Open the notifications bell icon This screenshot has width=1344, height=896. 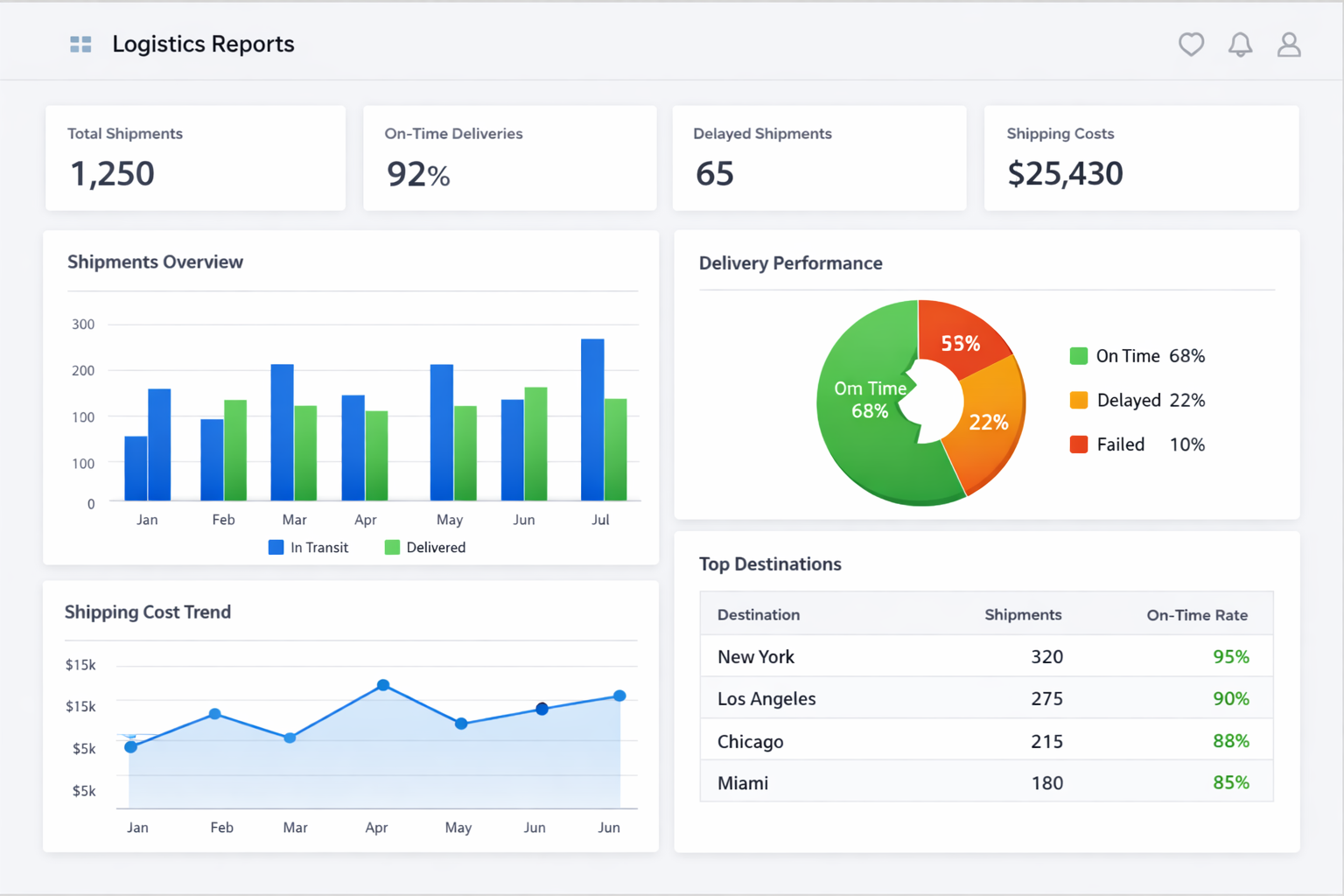click(1240, 45)
